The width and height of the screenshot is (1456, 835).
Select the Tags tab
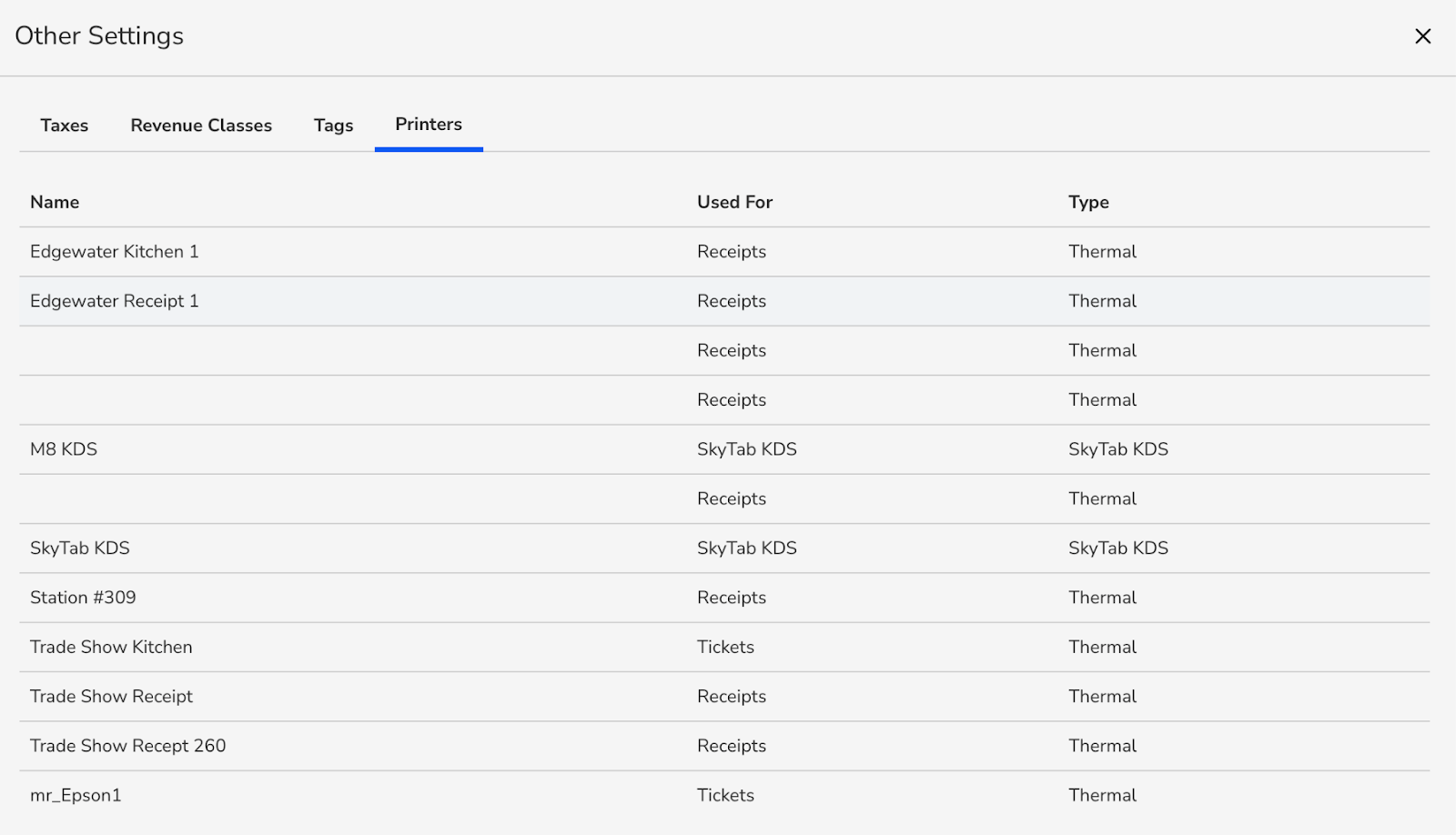click(x=333, y=126)
